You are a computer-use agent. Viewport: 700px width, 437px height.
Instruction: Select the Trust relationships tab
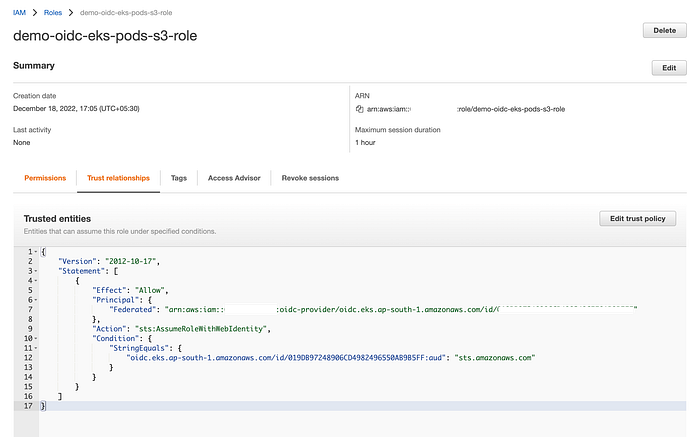coord(118,178)
